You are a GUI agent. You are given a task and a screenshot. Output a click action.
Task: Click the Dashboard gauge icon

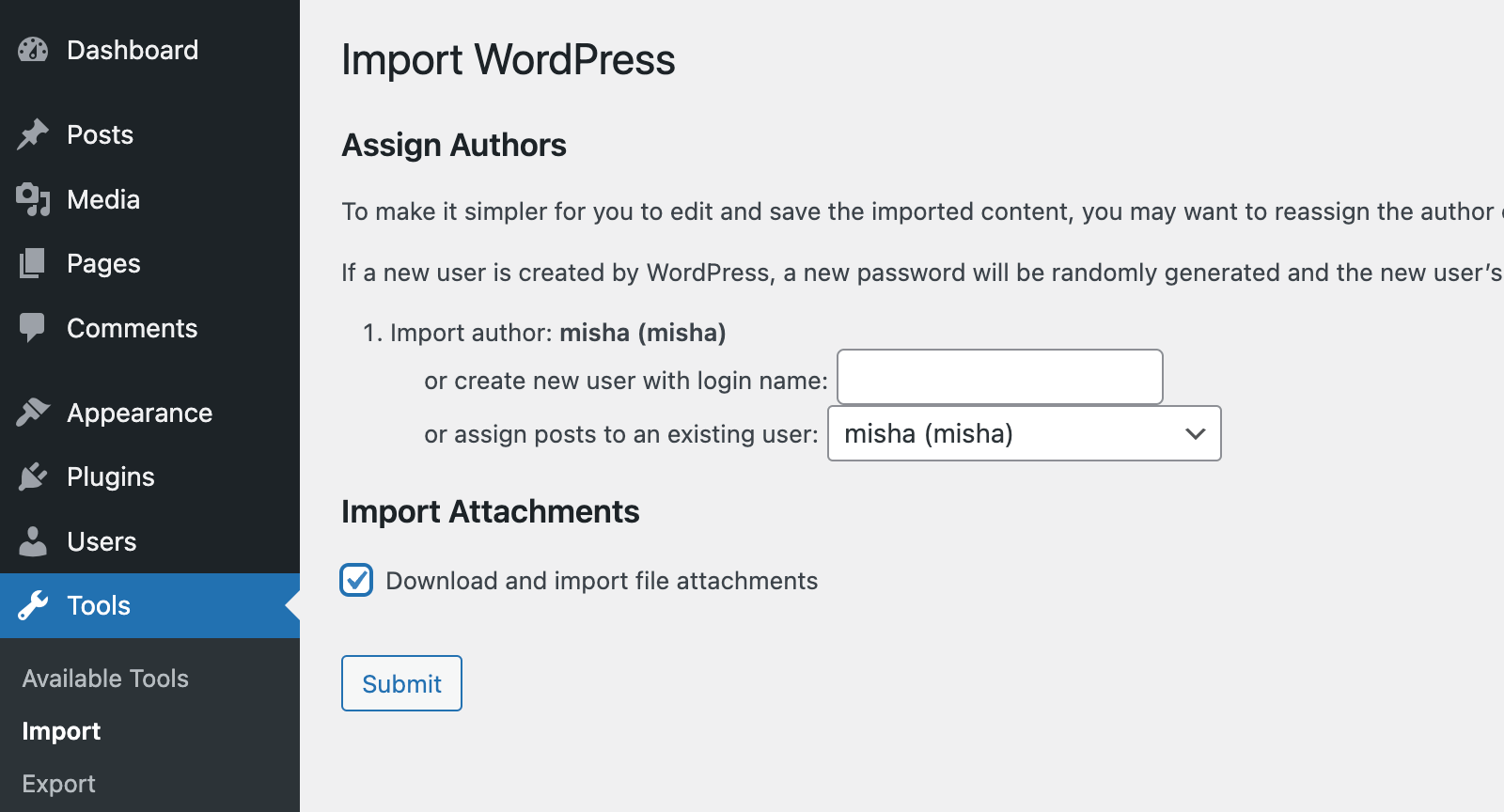click(x=33, y=50)
